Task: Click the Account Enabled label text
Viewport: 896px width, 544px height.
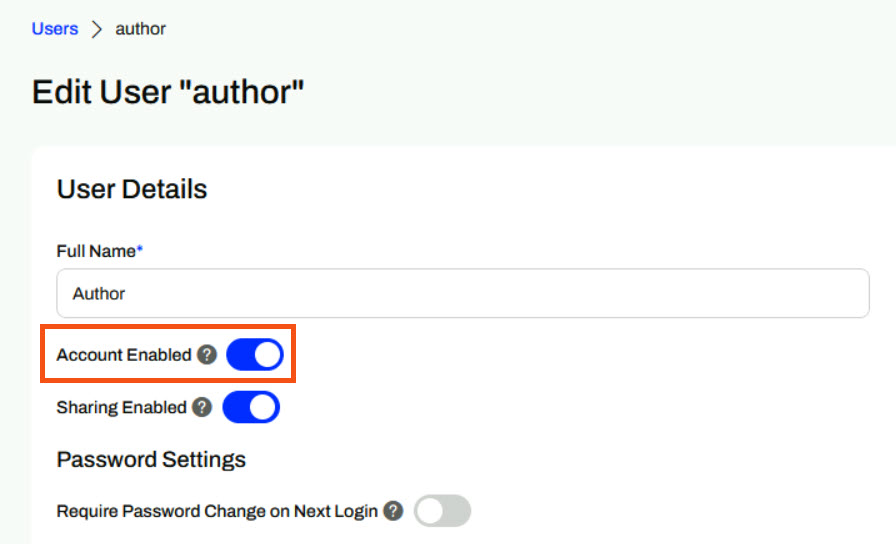Action: pyautogui.click(x=124, y=354)
